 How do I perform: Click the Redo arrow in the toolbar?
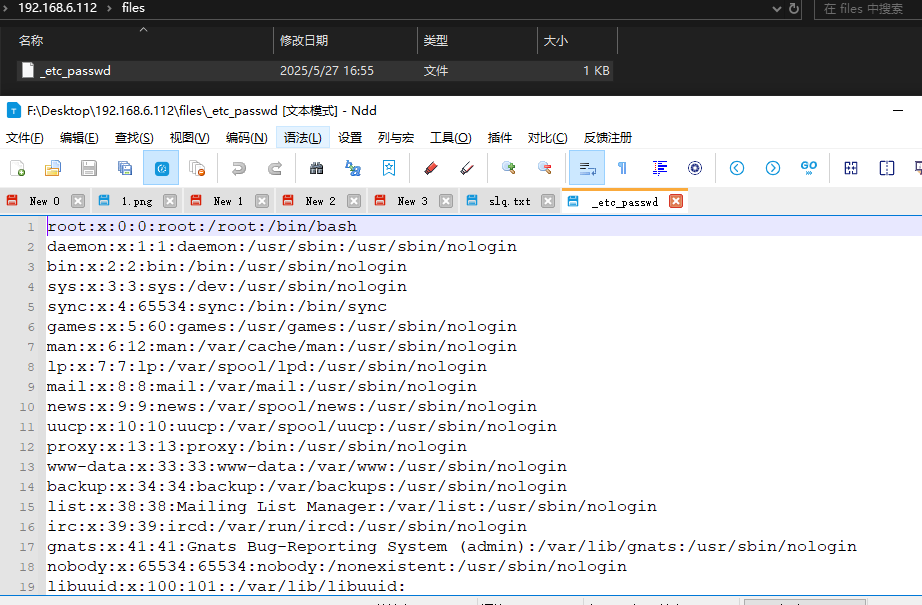click(x=274, y=168)
